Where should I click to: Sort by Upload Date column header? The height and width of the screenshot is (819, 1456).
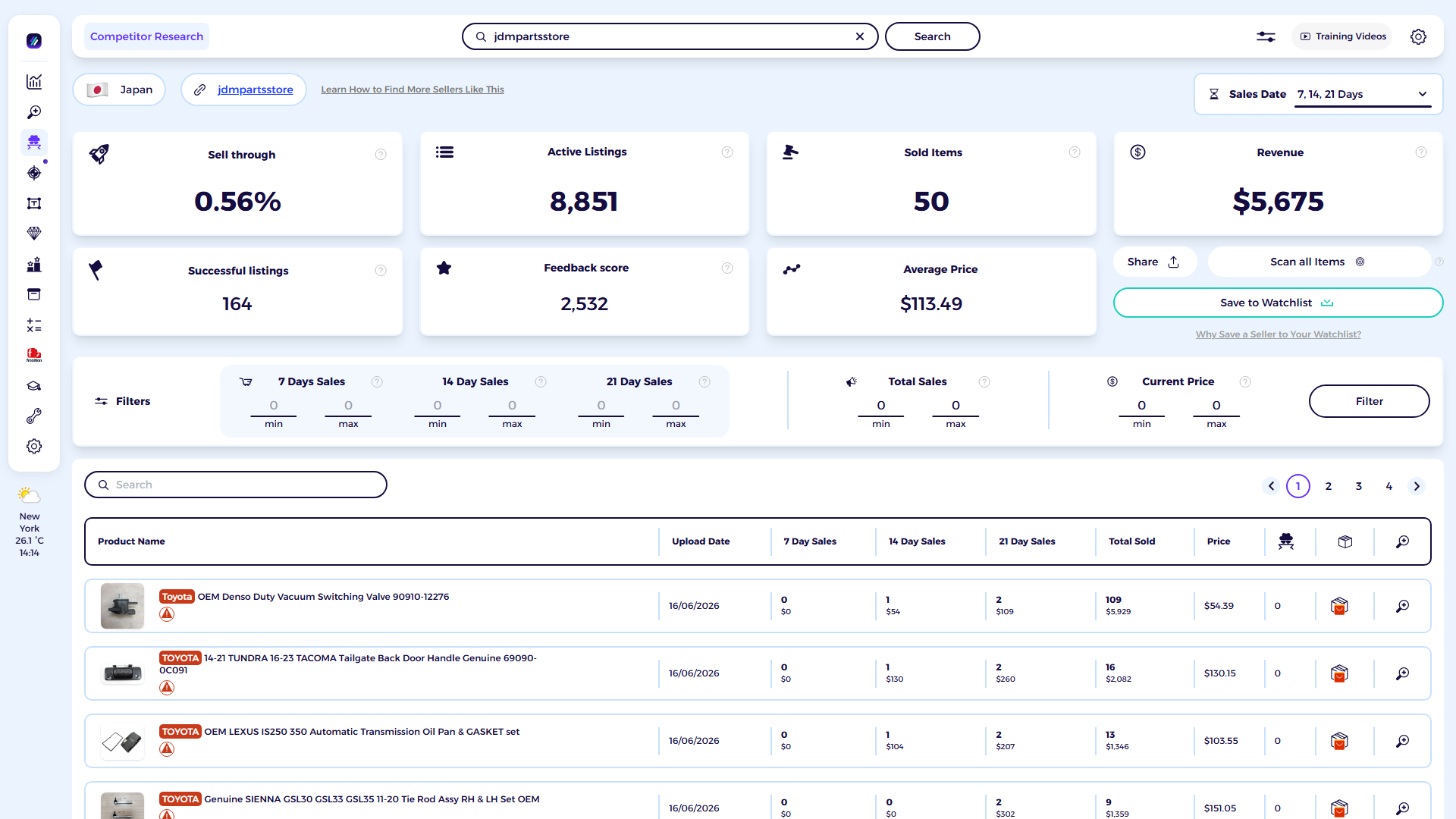pyautogui.click(x=701, y=541)
